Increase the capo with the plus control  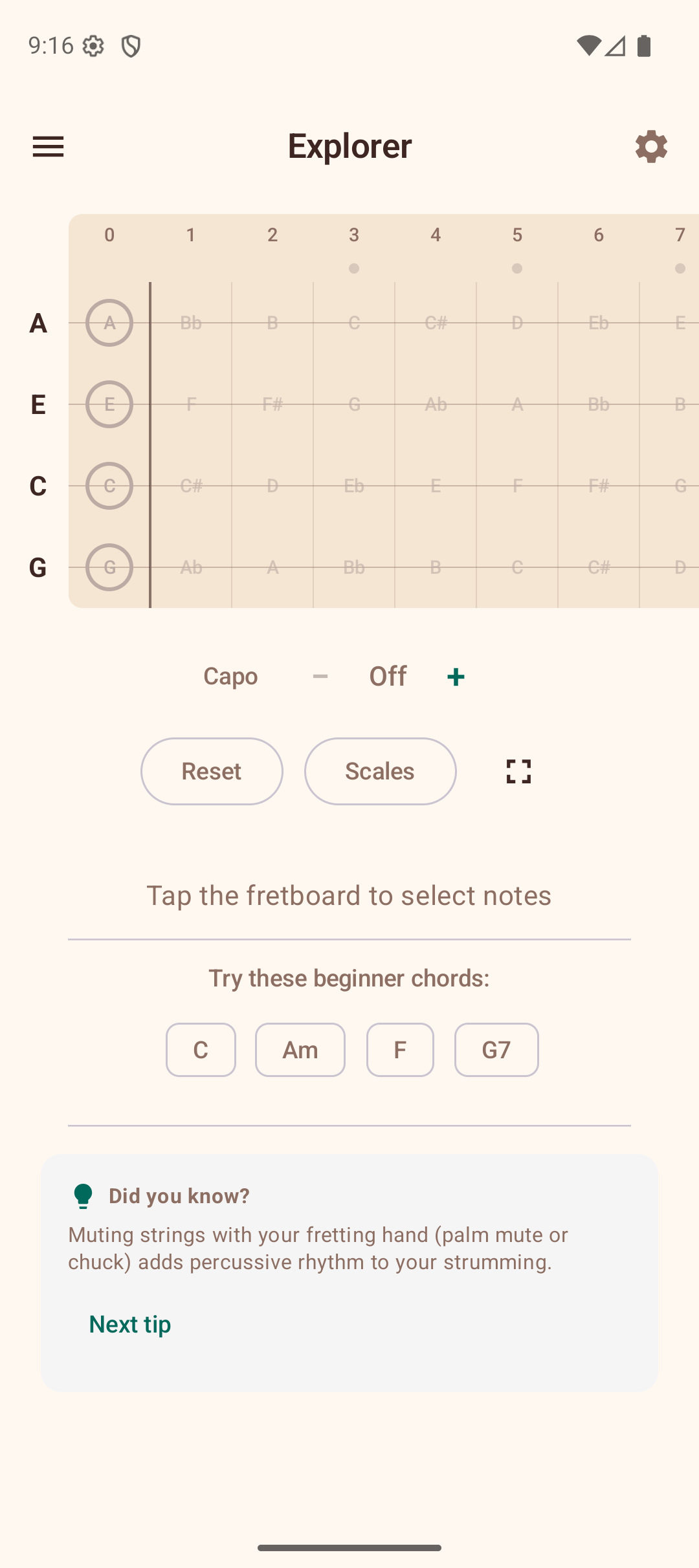pyautogui.click(x=455, y=675)
